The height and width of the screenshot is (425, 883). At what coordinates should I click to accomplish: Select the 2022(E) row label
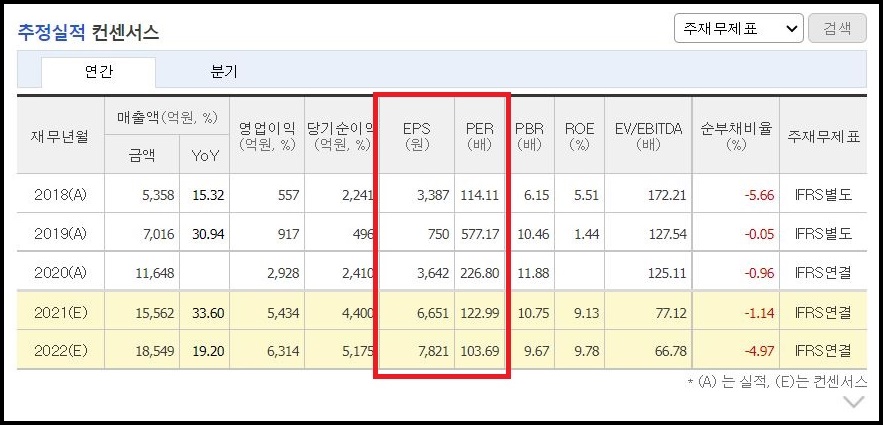coord(61,351)
